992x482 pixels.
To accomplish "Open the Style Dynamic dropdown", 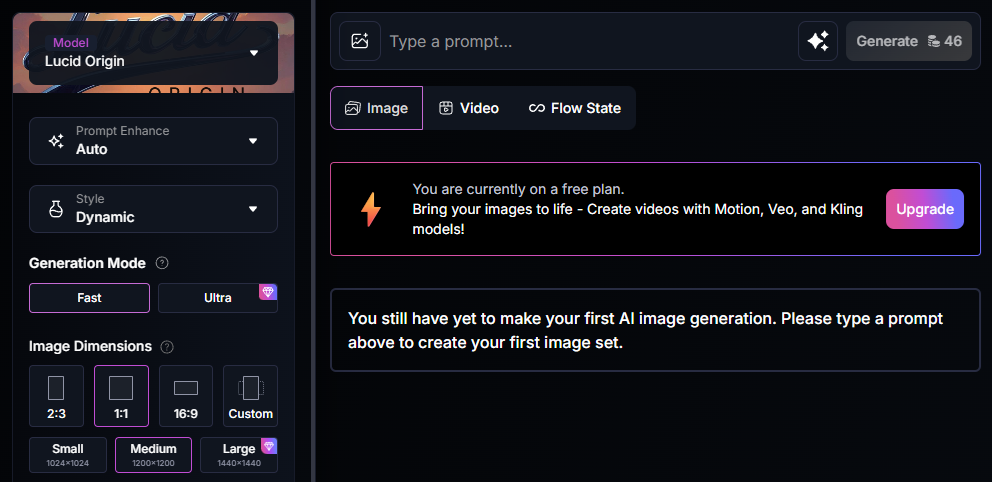I will pos(153,209).
